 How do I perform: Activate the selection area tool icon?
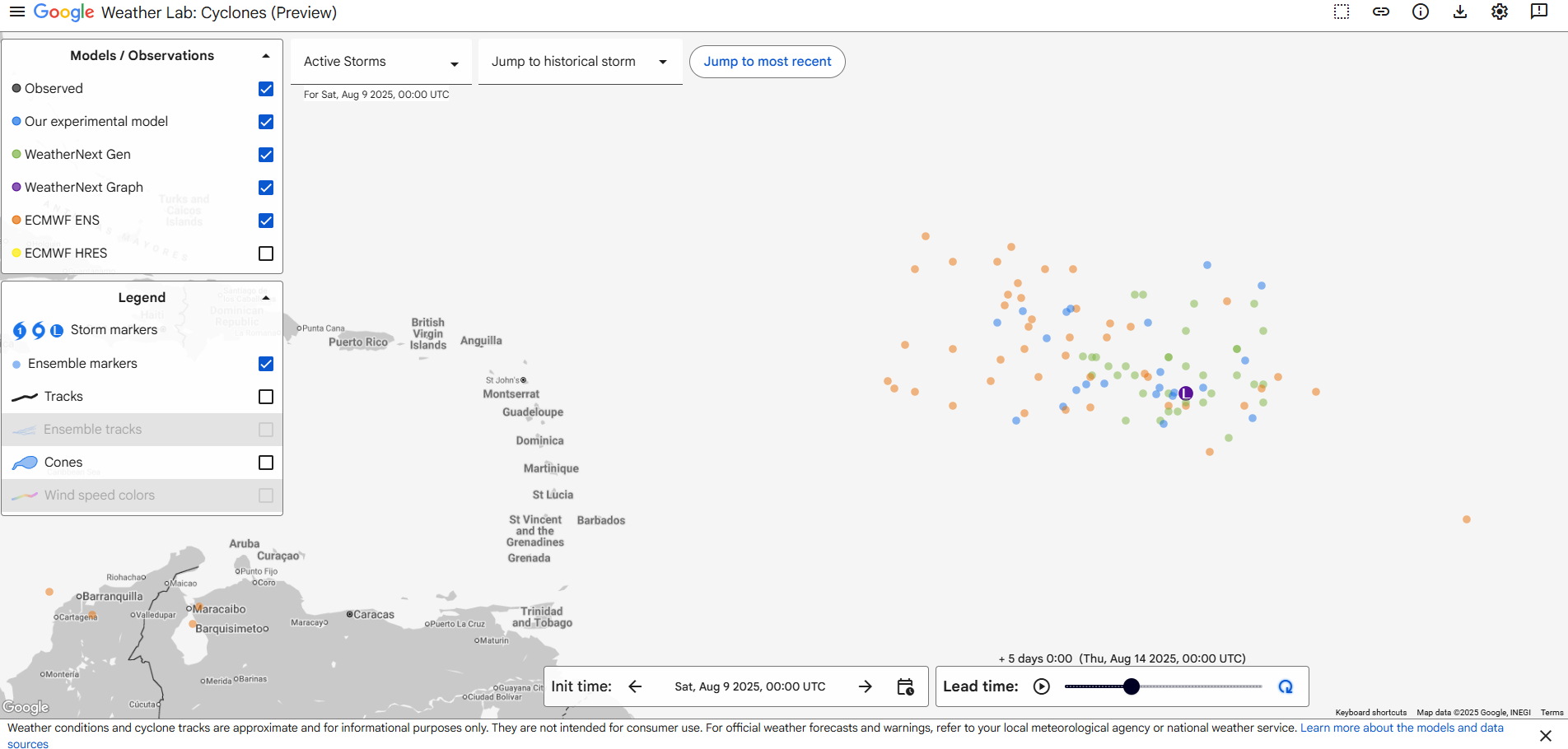coord(1342,12)
